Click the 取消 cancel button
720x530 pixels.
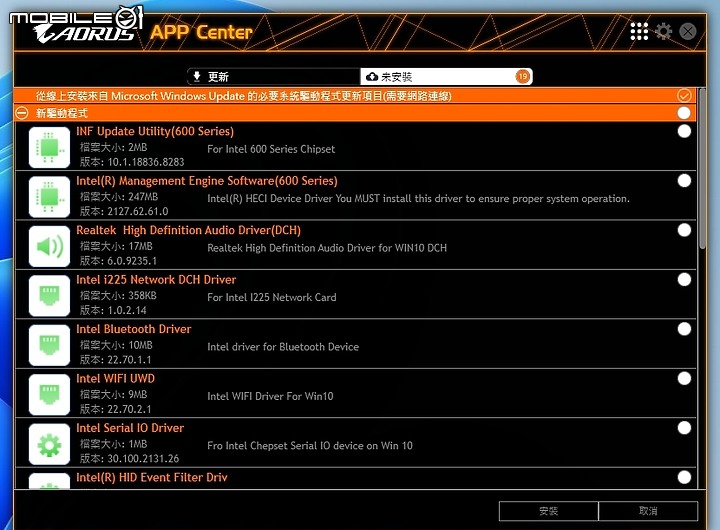tap(648, 511)
